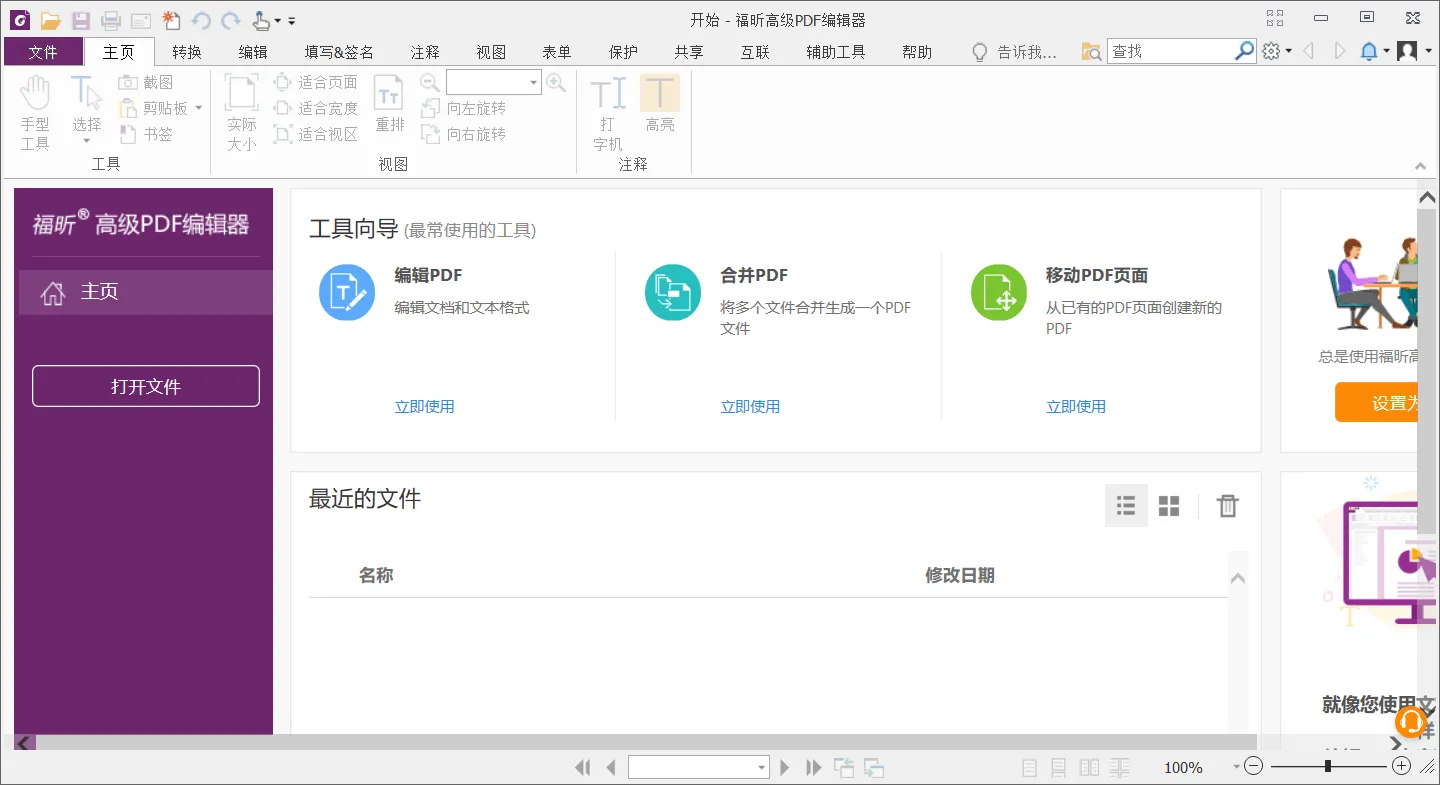This screenshot has width=1440, height=785.
Task: Switch to the 保护 tab
Action: click(x=623, y=52)
